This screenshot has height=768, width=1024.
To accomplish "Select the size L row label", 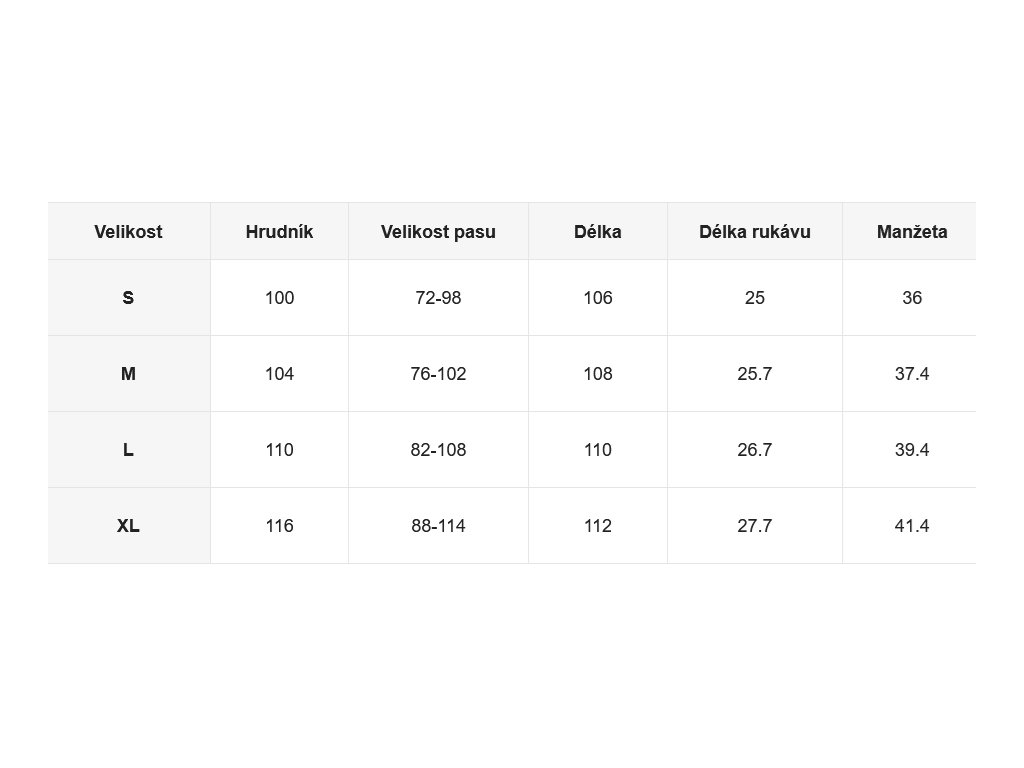I will coord(129,450).
